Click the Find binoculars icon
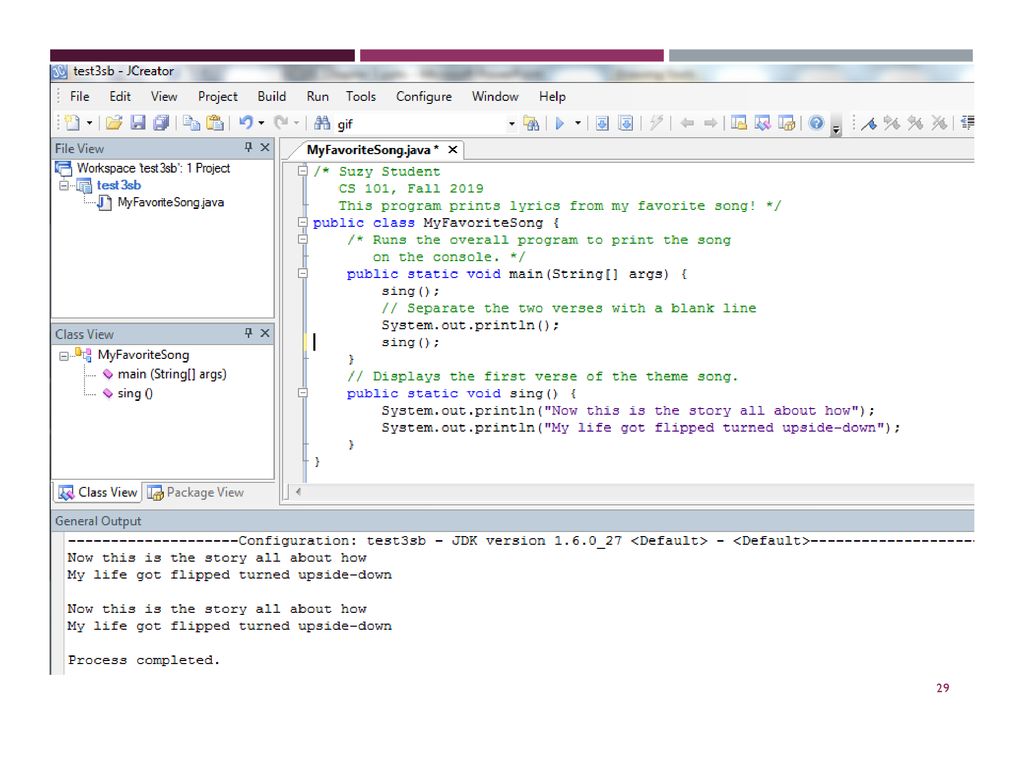The width and height of the screenshot is (1024, 768). (x=322, y=123)
